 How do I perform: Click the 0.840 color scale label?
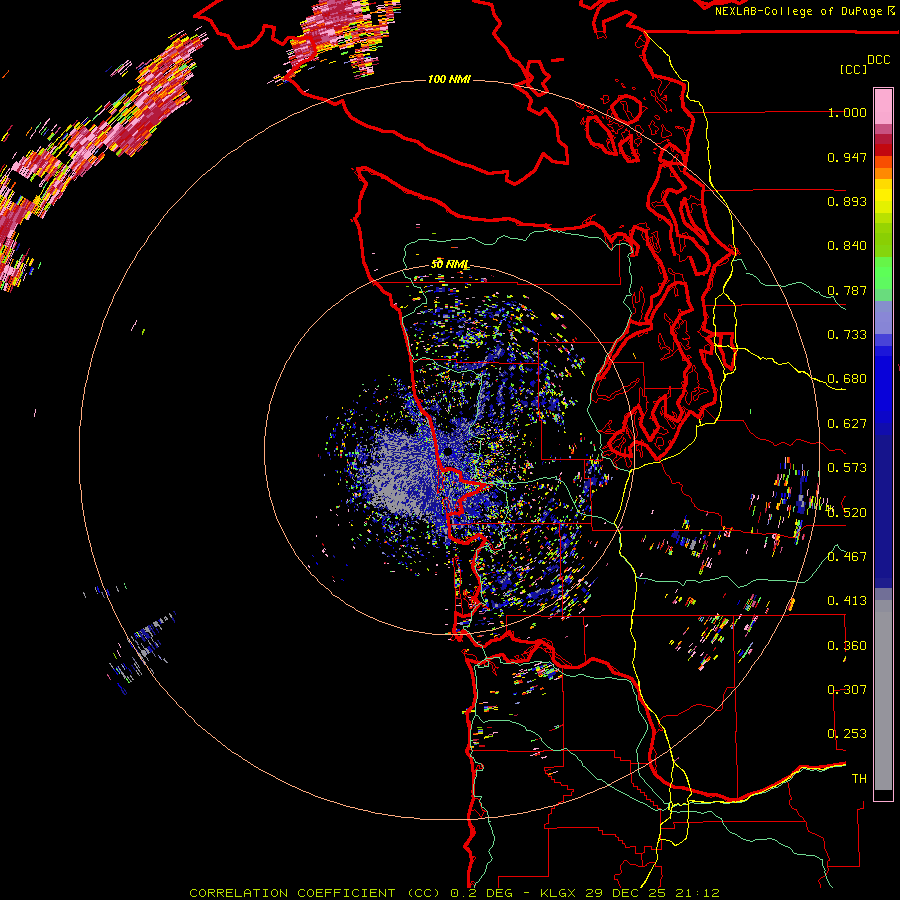coord(847,246)
